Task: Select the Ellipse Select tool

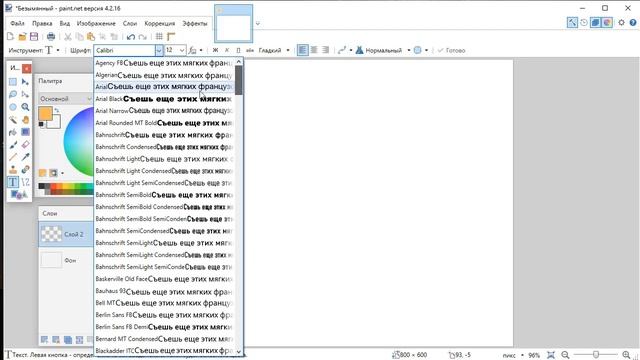Action: point(13,107)
